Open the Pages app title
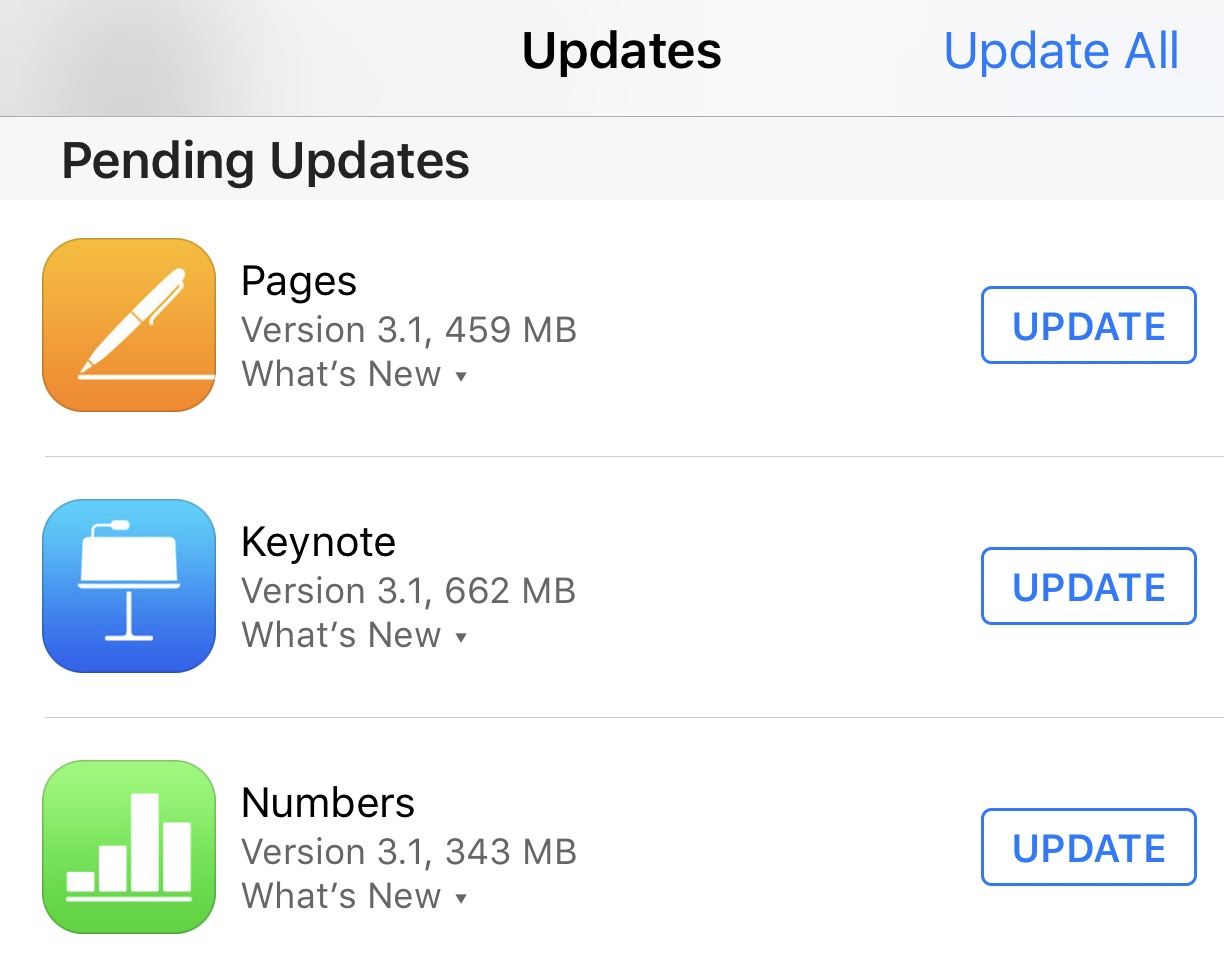 tap(299, 282)
